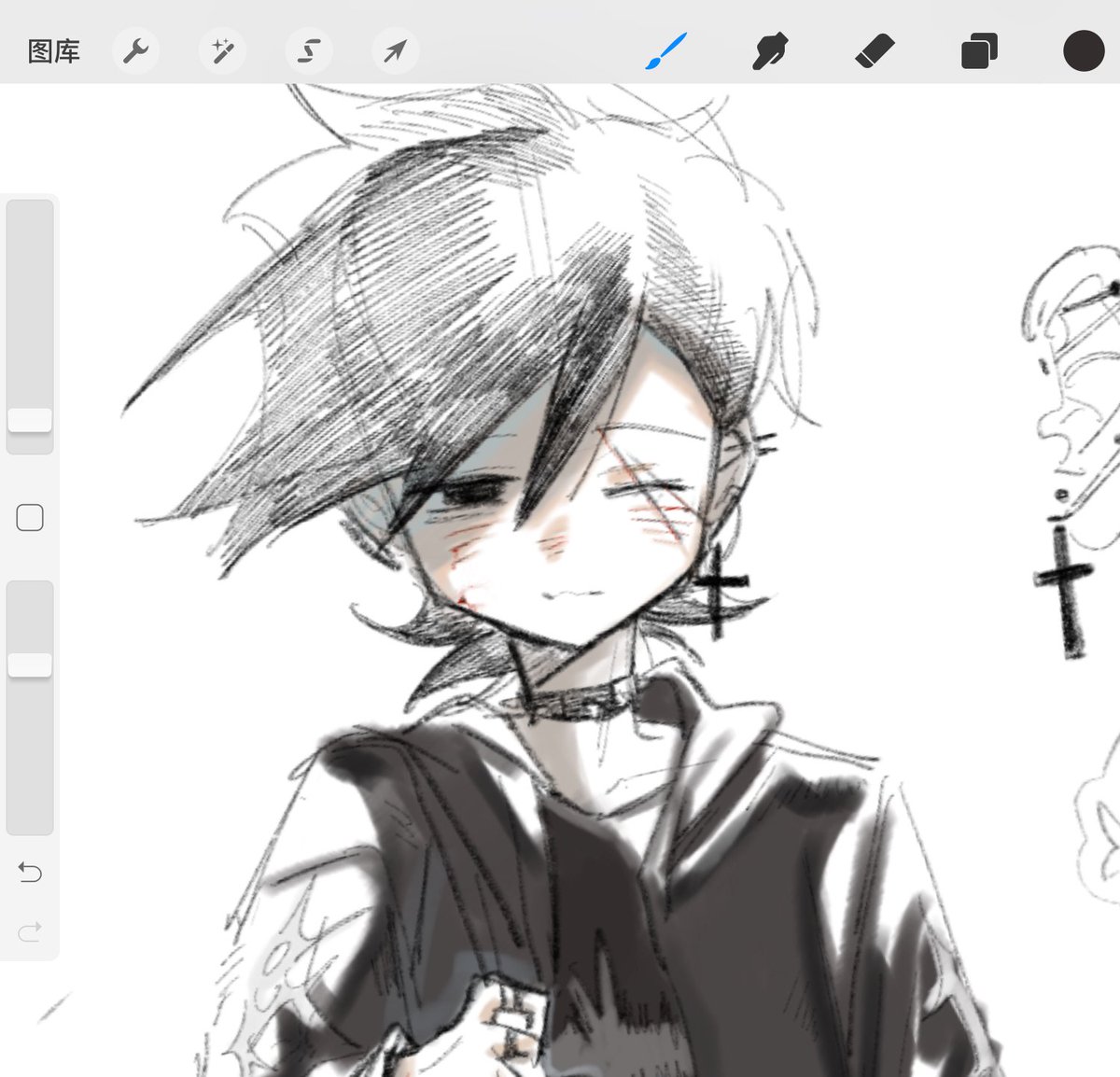Tap the square modify button in sidebar

pyautogui.click(x=30, y=517)
